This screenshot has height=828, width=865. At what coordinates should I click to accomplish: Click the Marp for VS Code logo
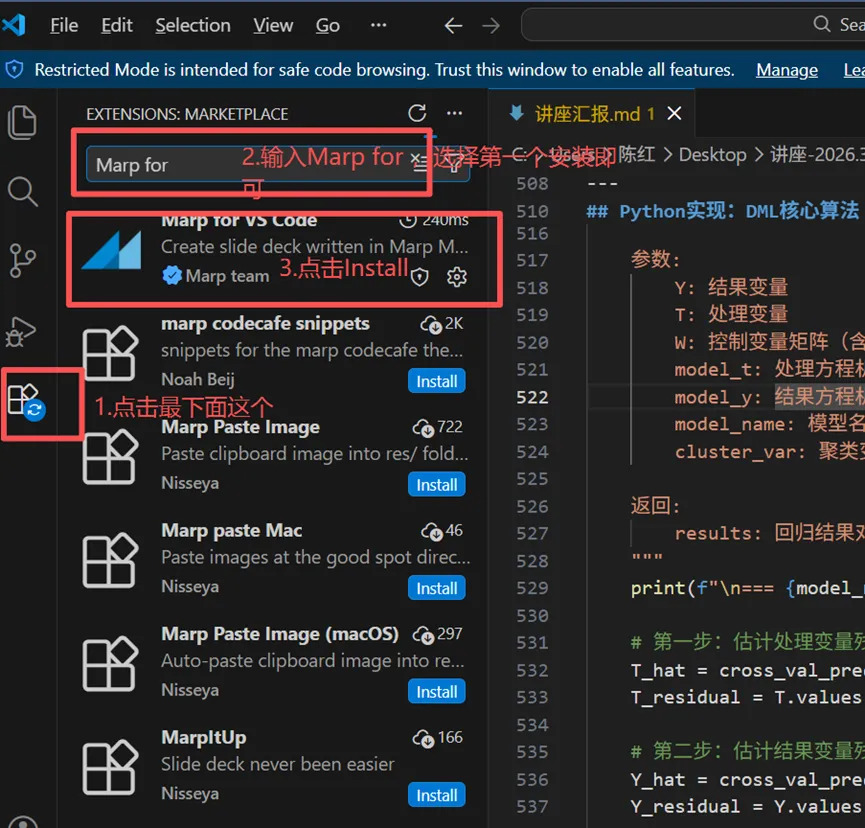111,250
